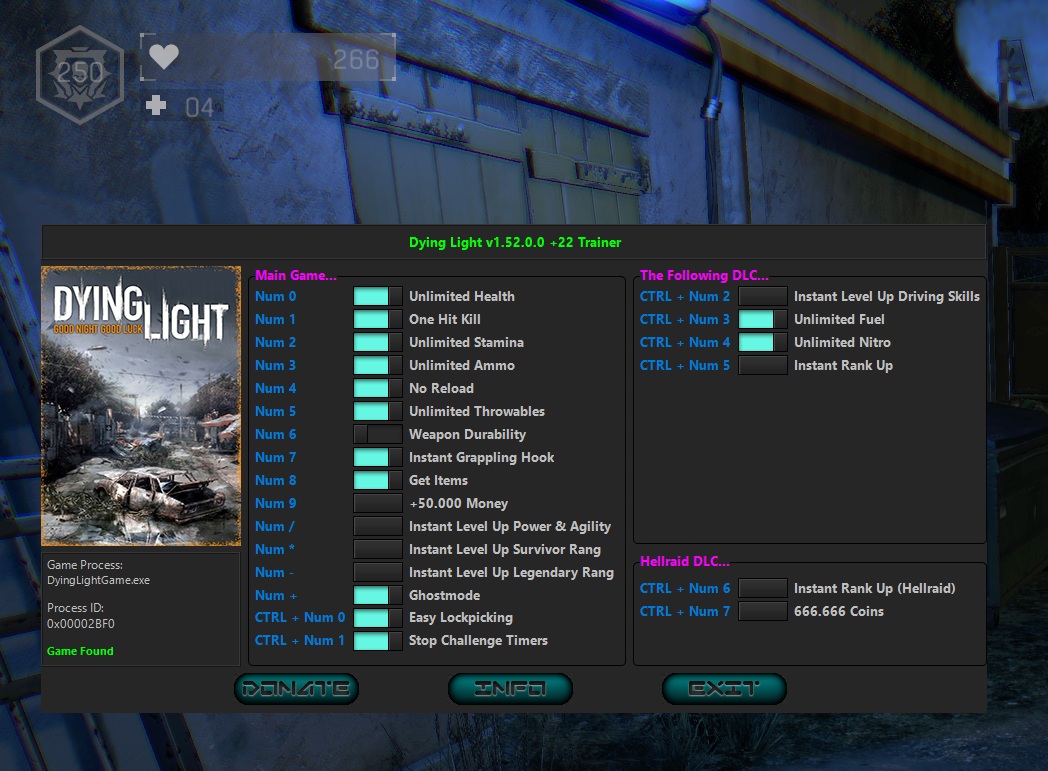Click the Donate button
This screenshot has width=1048, height=771.
[296, 689]
